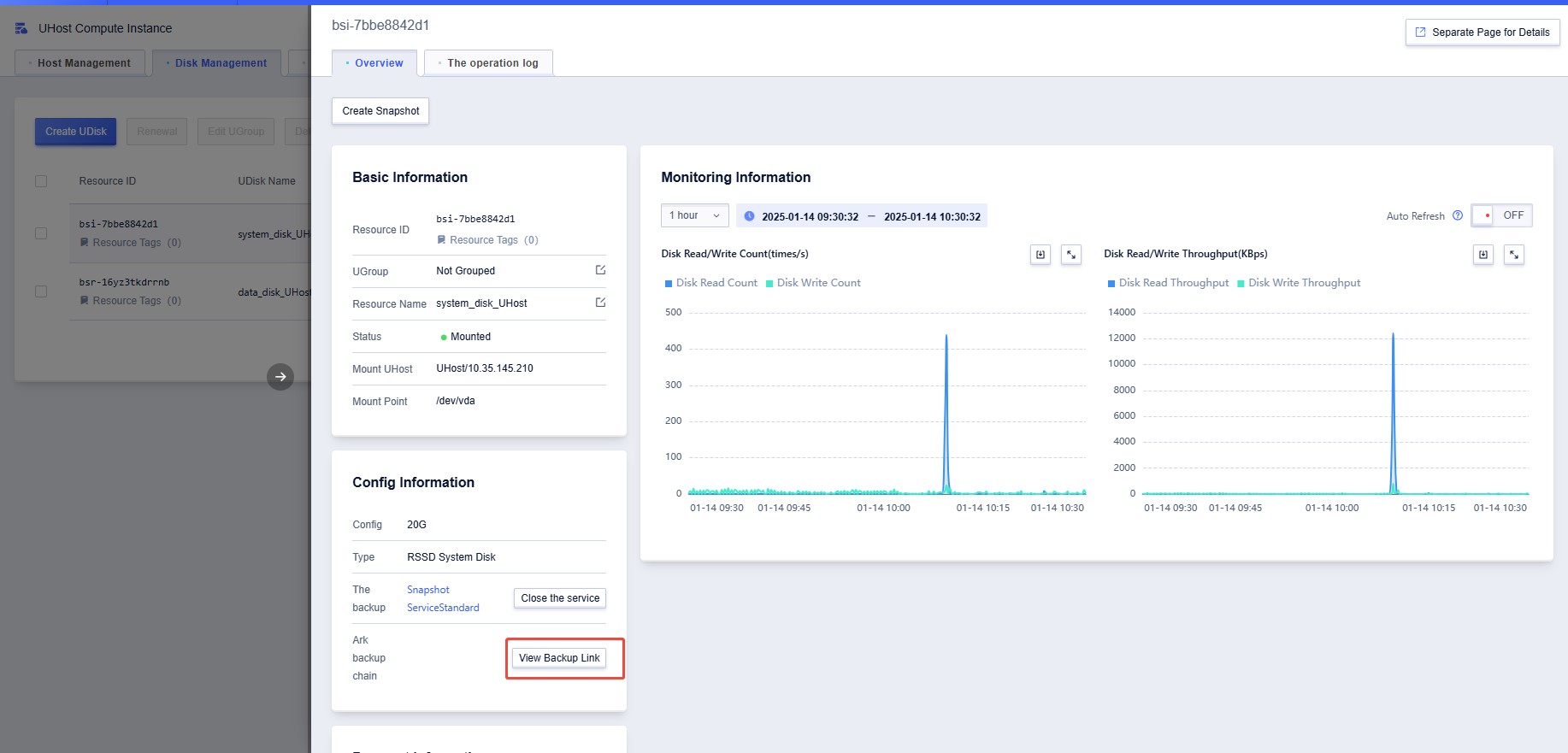The width and height of the screenshot is (1568, 753).
Task: Click the View Backup Link button
Action: (559, 658)
